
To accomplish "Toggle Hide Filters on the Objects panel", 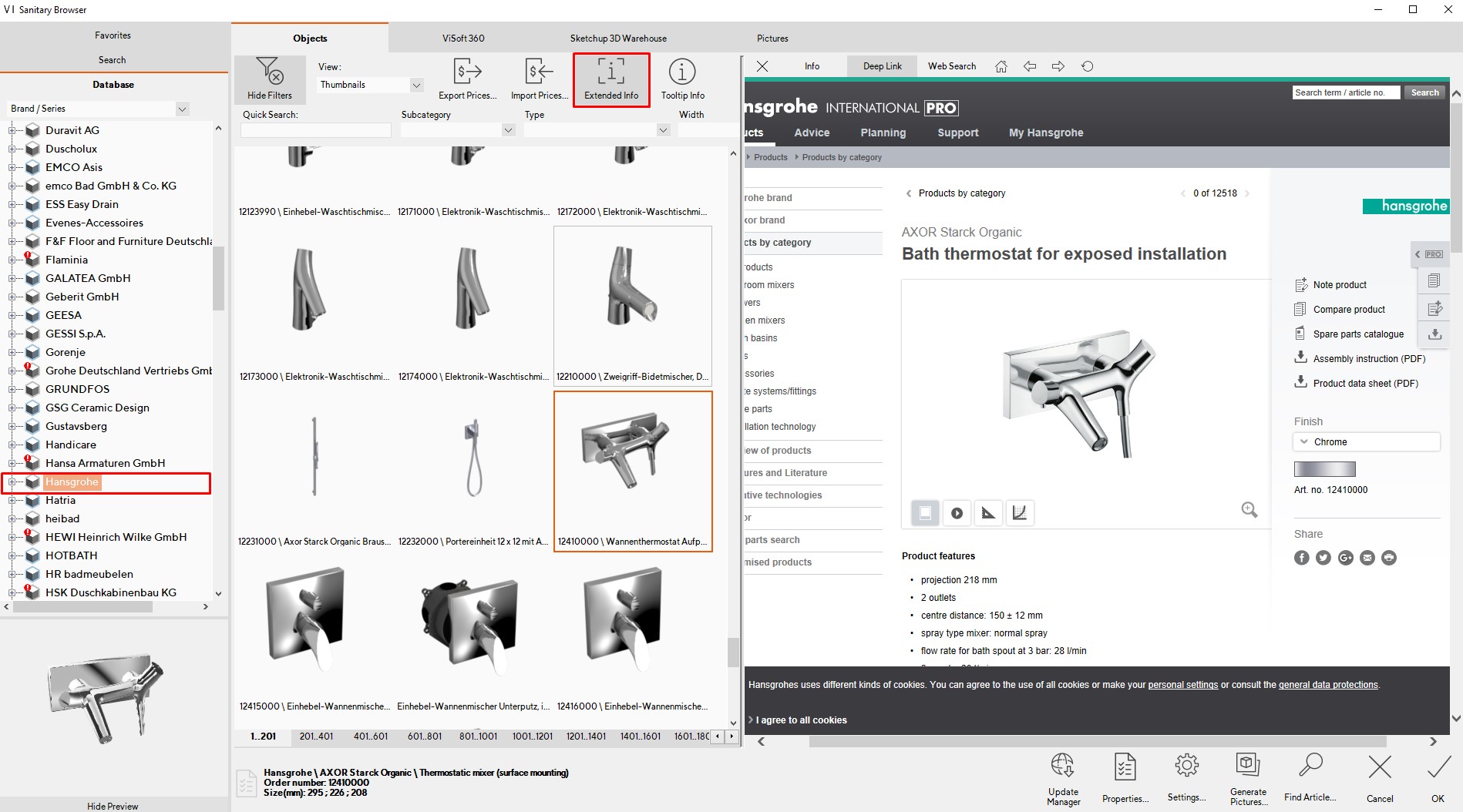I will [269, 79].
